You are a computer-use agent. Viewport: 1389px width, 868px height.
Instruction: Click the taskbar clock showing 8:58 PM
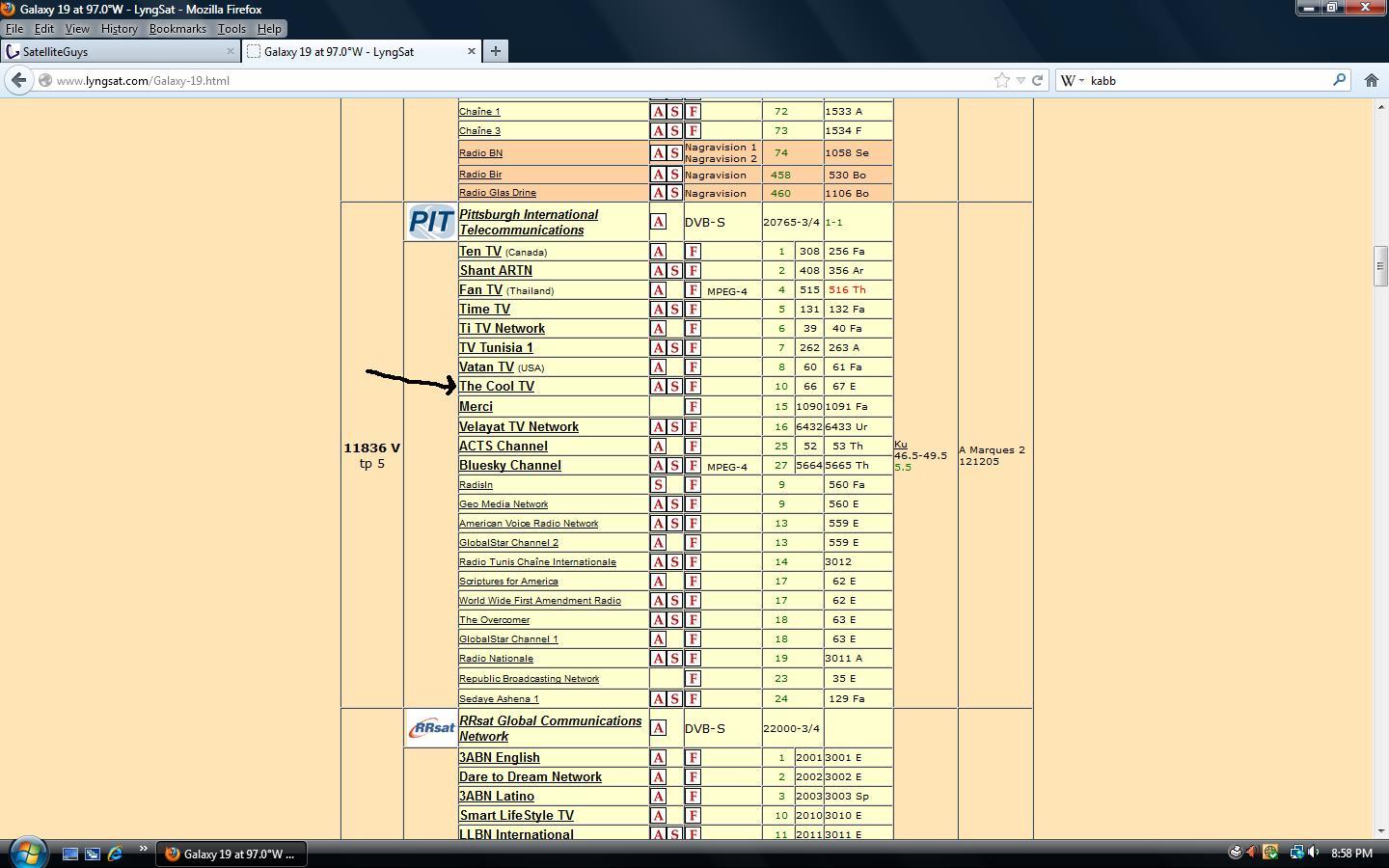click(x=1351, y=854)
